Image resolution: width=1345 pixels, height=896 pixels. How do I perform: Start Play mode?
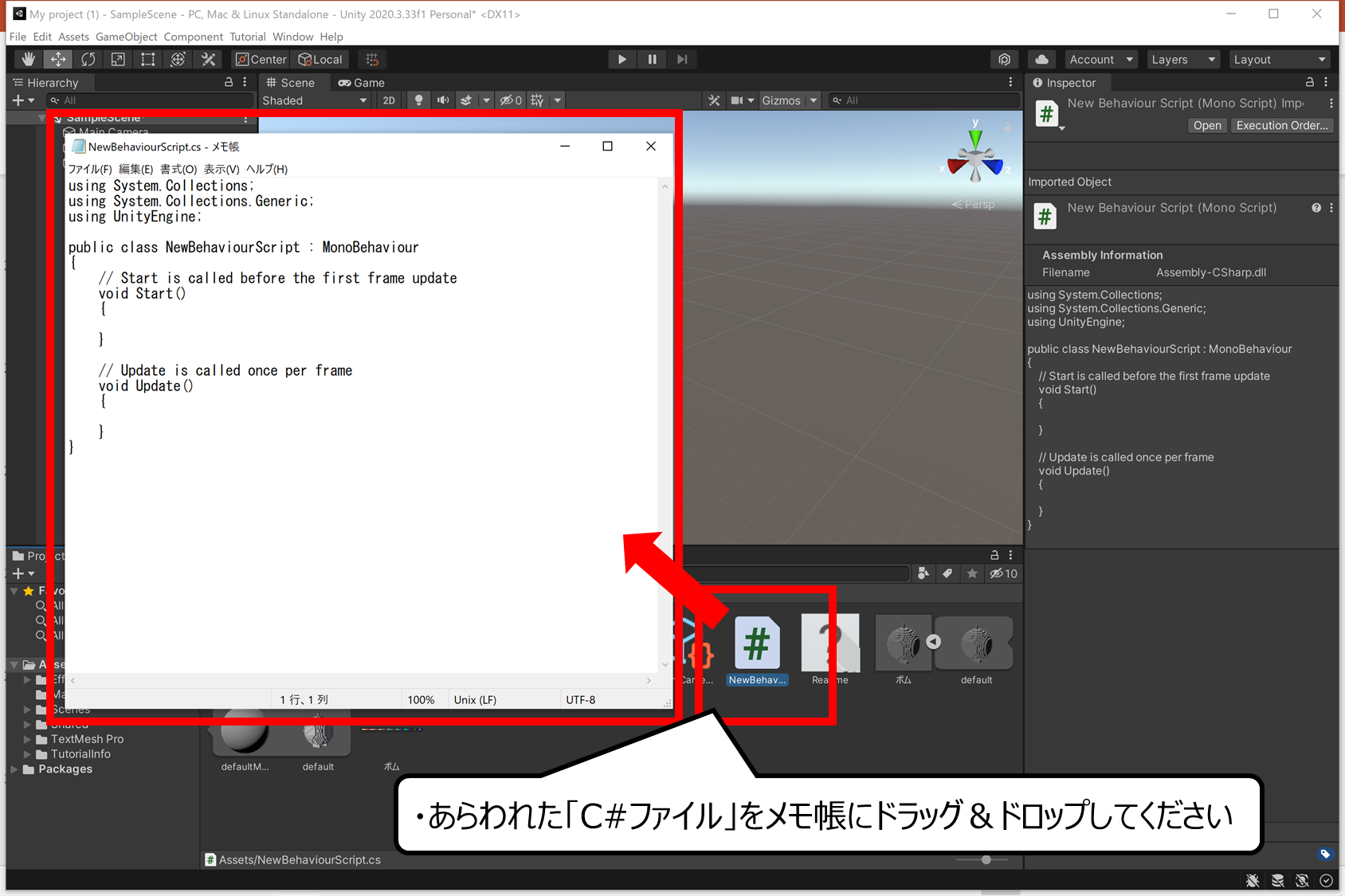[x=622, y=59]
